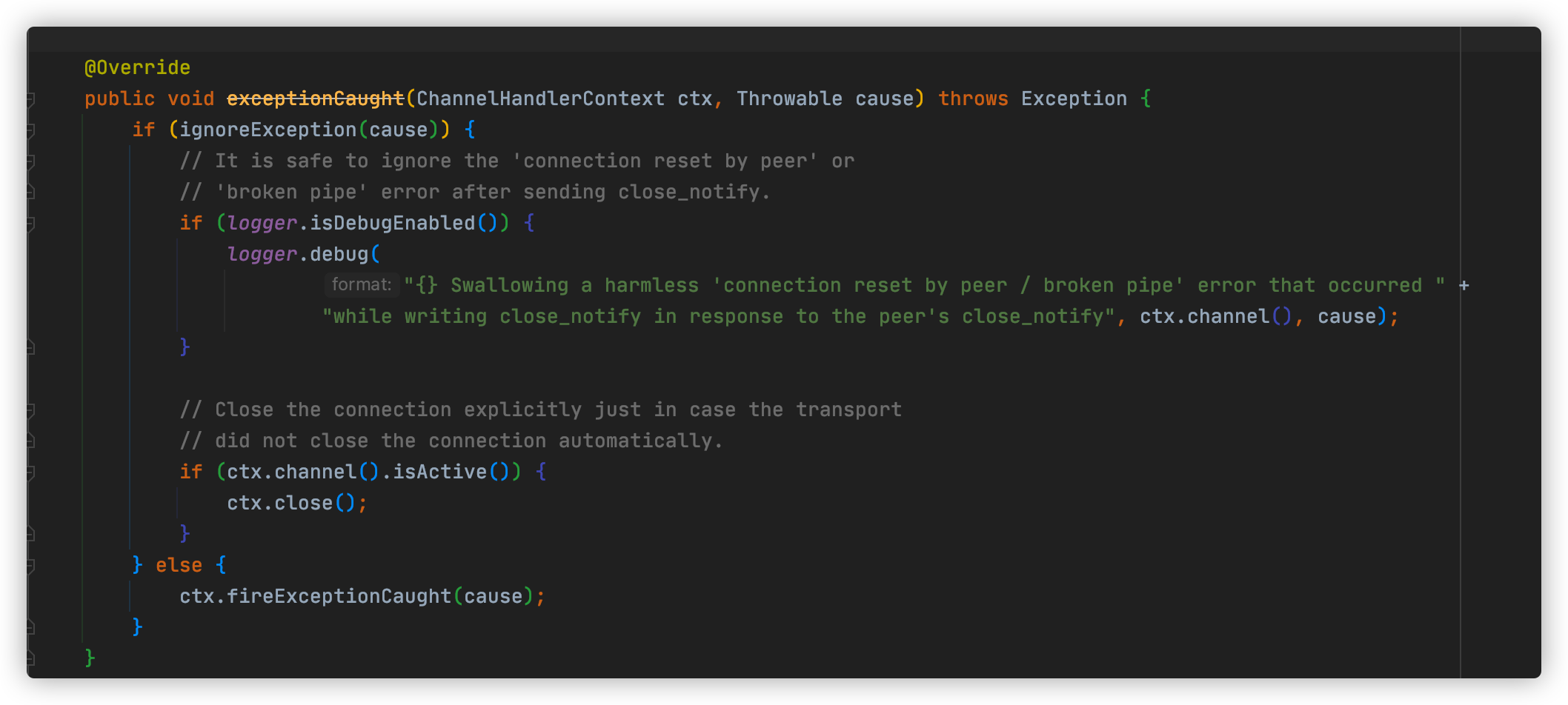The height and width of the screenshot is (705, 1568).
Task: Fold the isDebugEnabled if-block
Action: pos(30,223)
